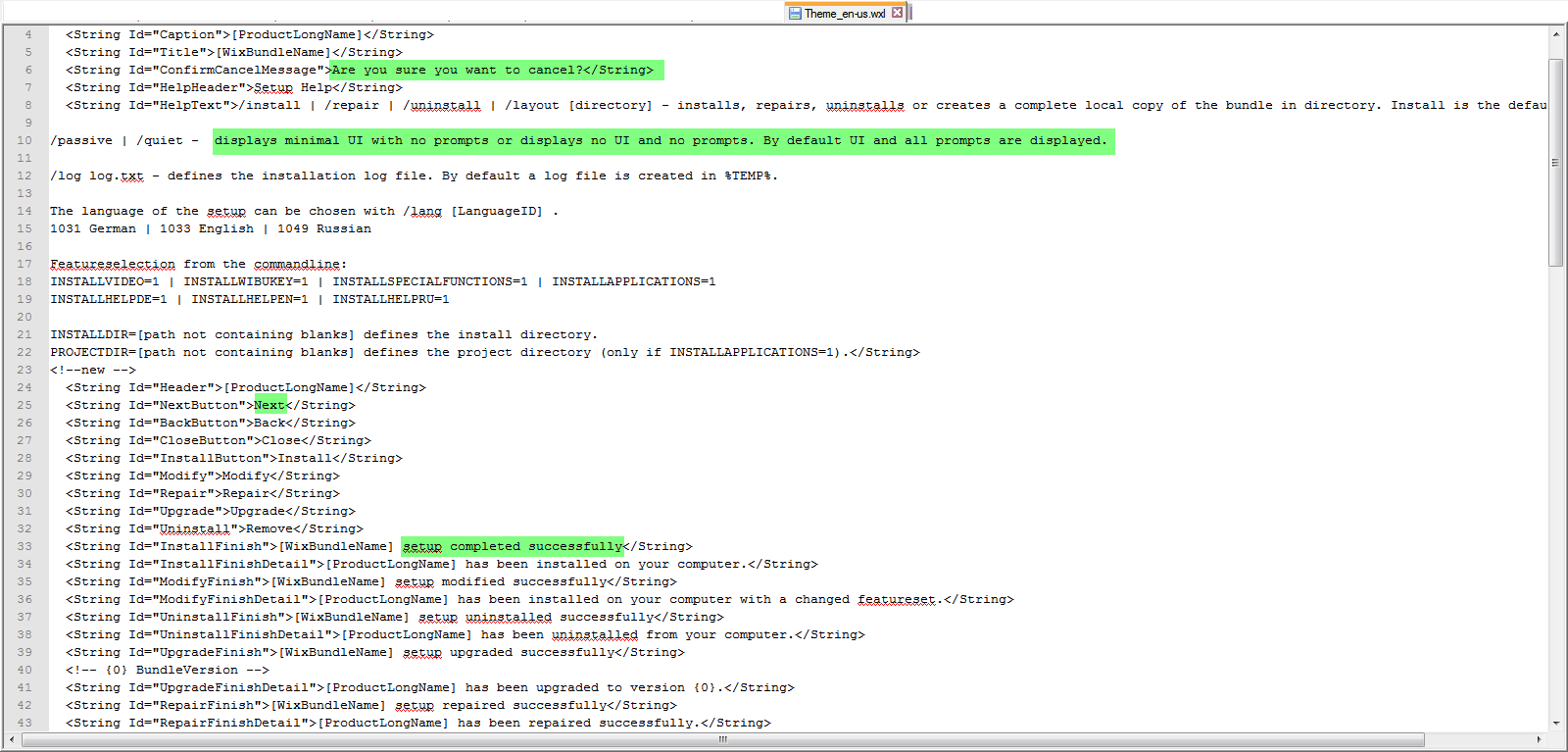
Task: Click the 'UpgradeFinishDetail' string line
Action: tap(430, 687)
